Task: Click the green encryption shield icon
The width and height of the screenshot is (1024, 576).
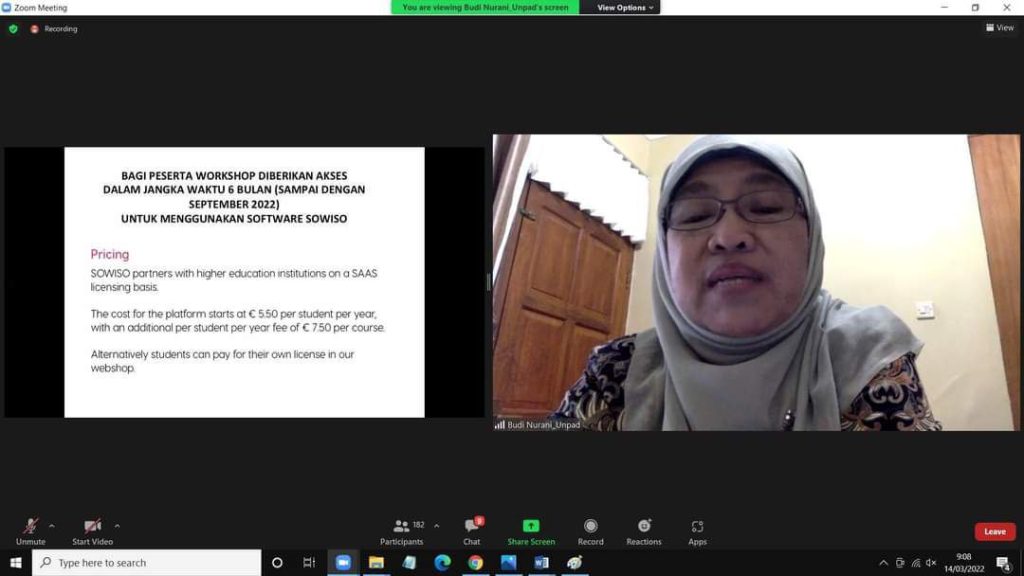Action: tap(13, 29)
